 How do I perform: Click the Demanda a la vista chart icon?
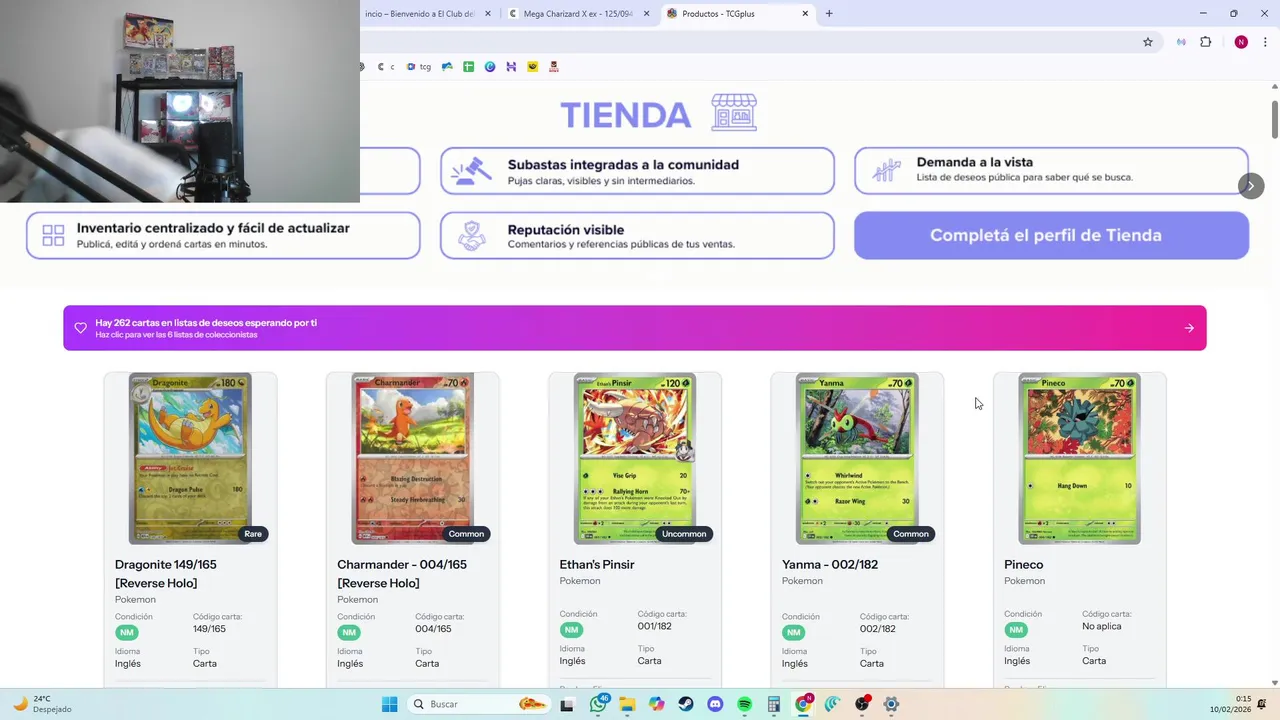click(886, 170)
